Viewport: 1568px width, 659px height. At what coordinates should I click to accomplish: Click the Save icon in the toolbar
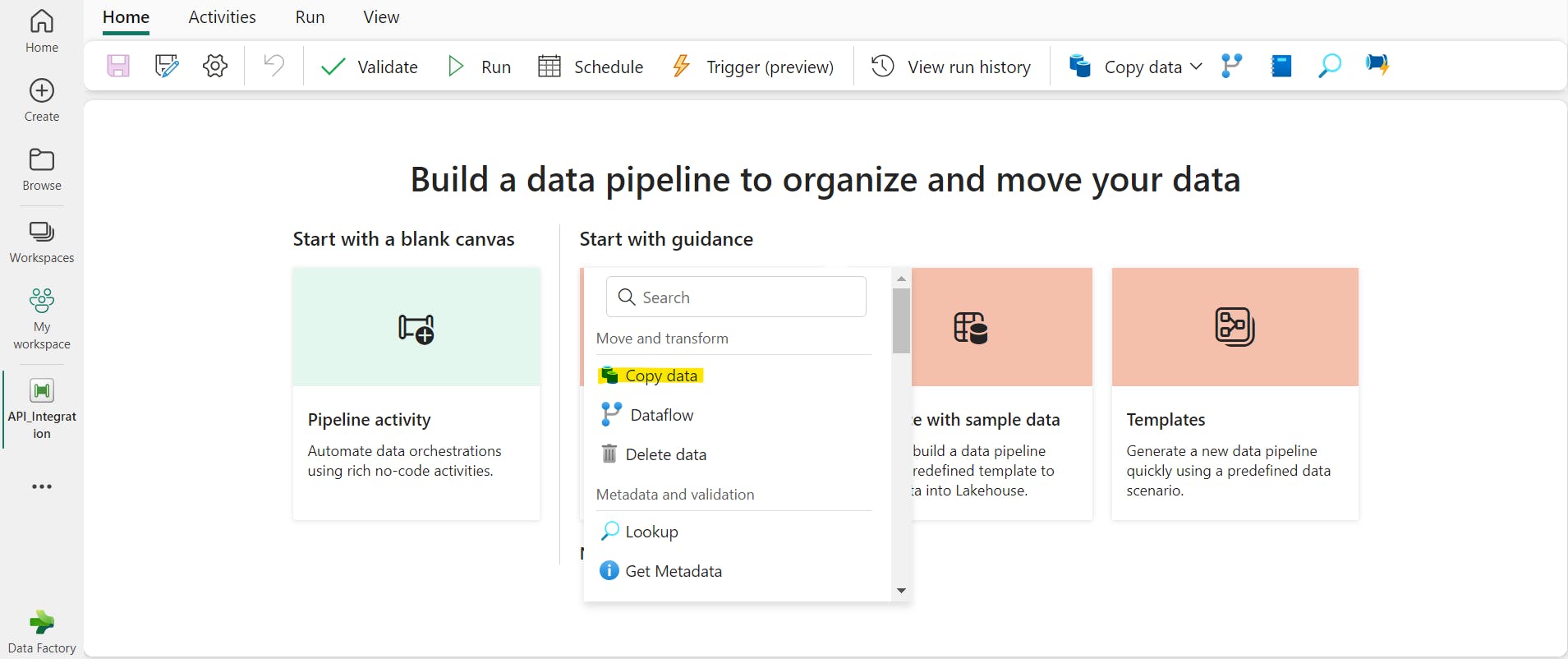pyautogui.click(x=118, y=66)
